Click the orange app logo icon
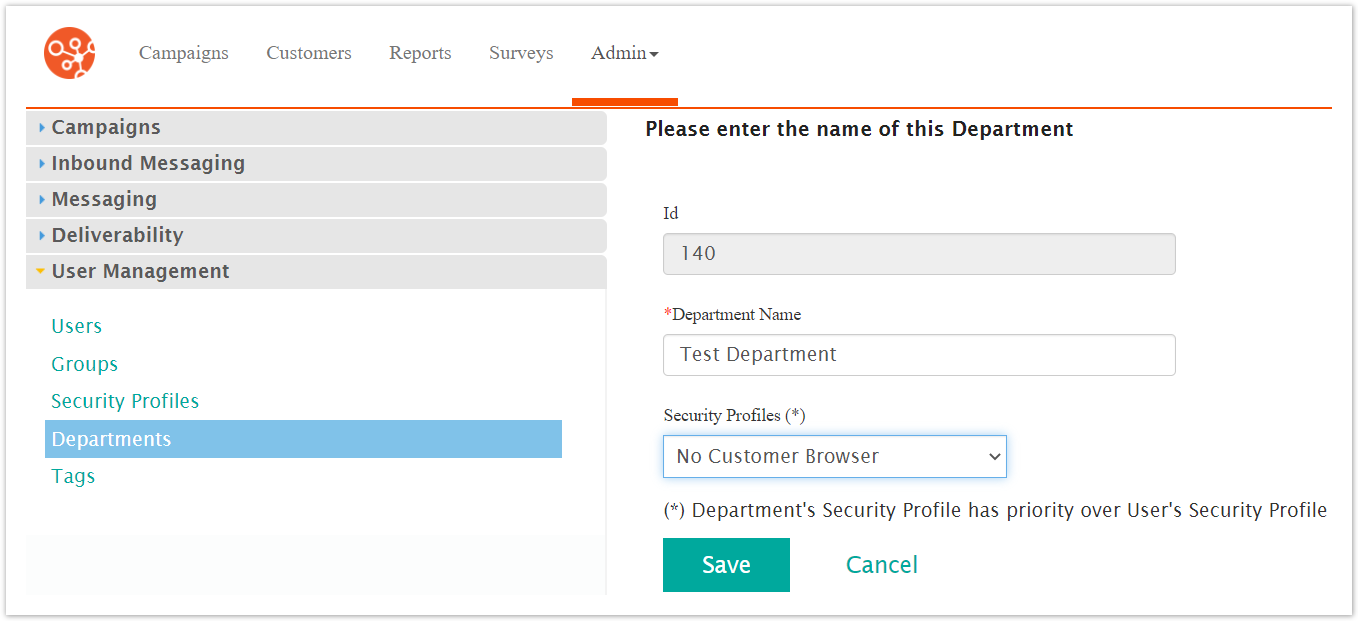The image size is (1358, 621). pyautogui.click(x=70, y=53)
